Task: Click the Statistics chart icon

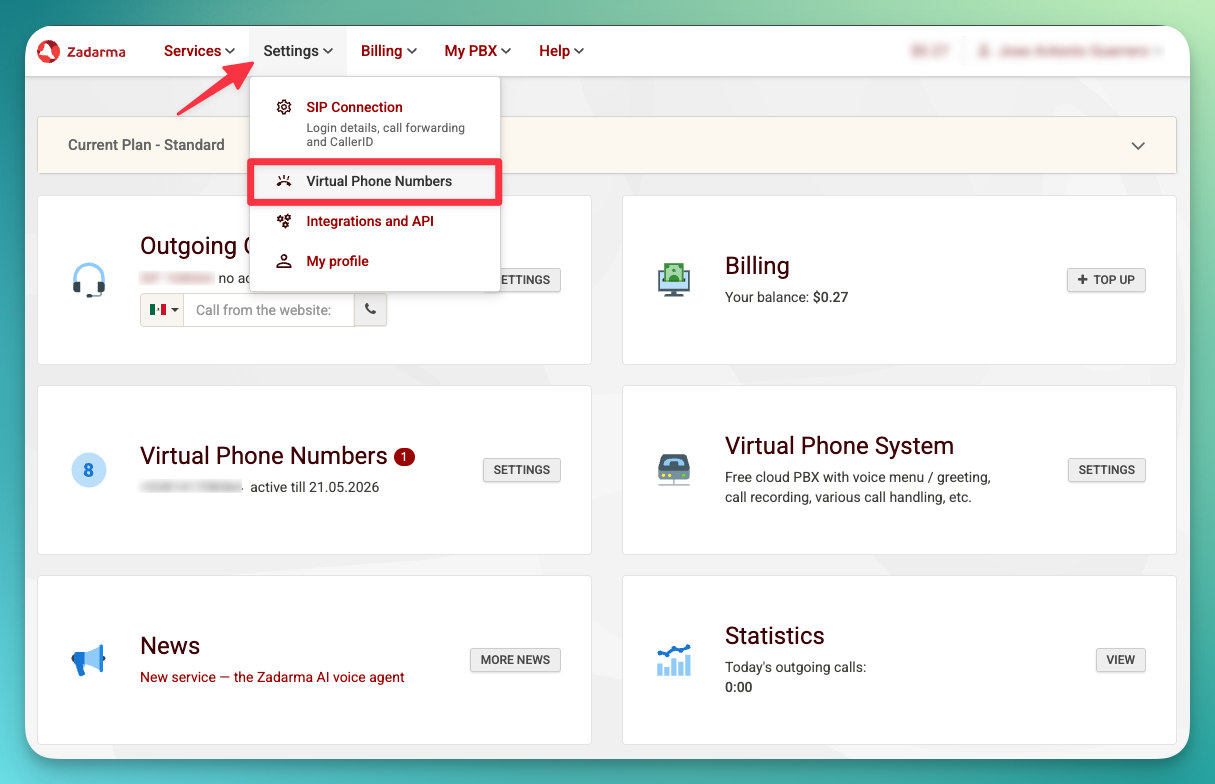Action: click(x=674, y=660)
